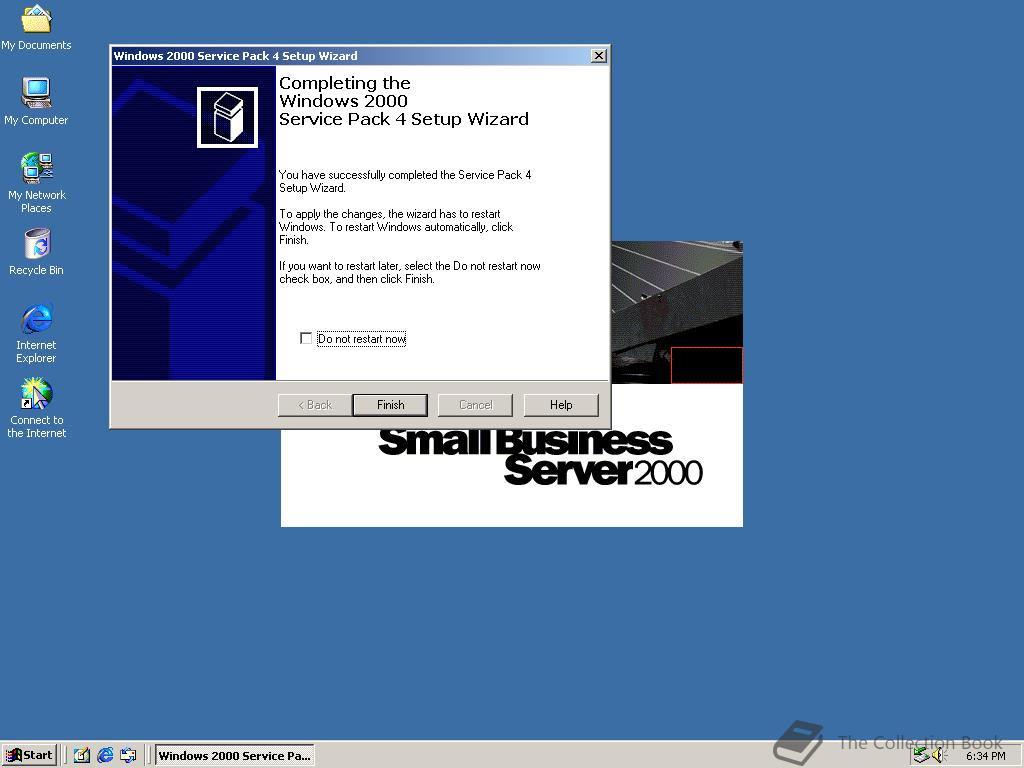The height and width of the screenshot is (768, 1024).
Task: Click the Help button in wizard
Action: pos(561,405)
